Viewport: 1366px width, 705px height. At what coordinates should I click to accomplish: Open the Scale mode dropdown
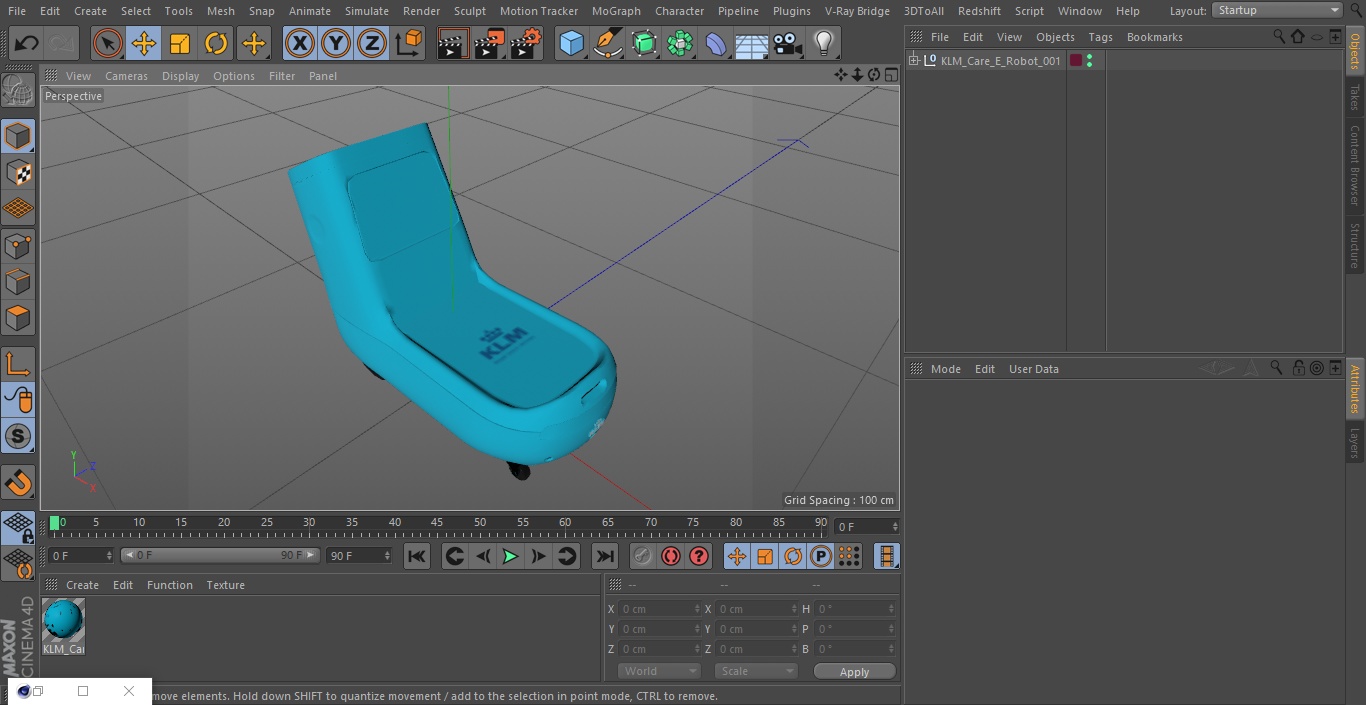[x=756, y=671]
